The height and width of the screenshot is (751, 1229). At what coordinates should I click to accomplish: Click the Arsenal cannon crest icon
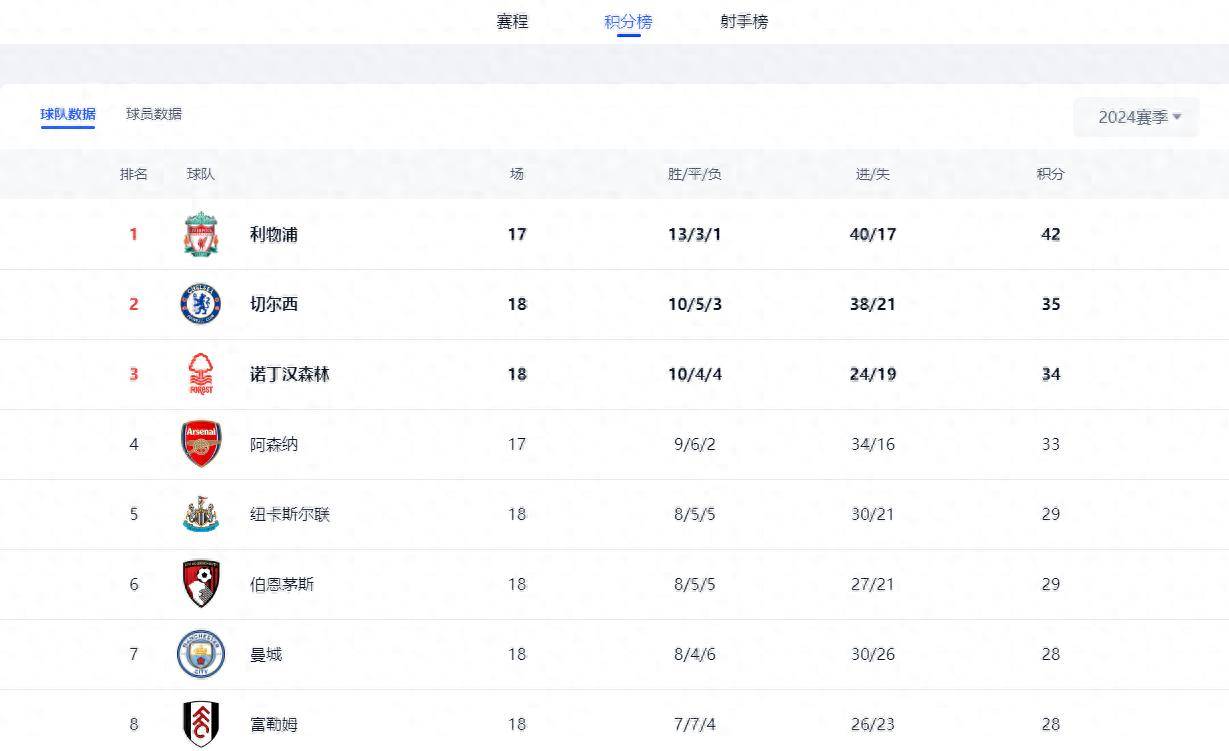[201, 444]
